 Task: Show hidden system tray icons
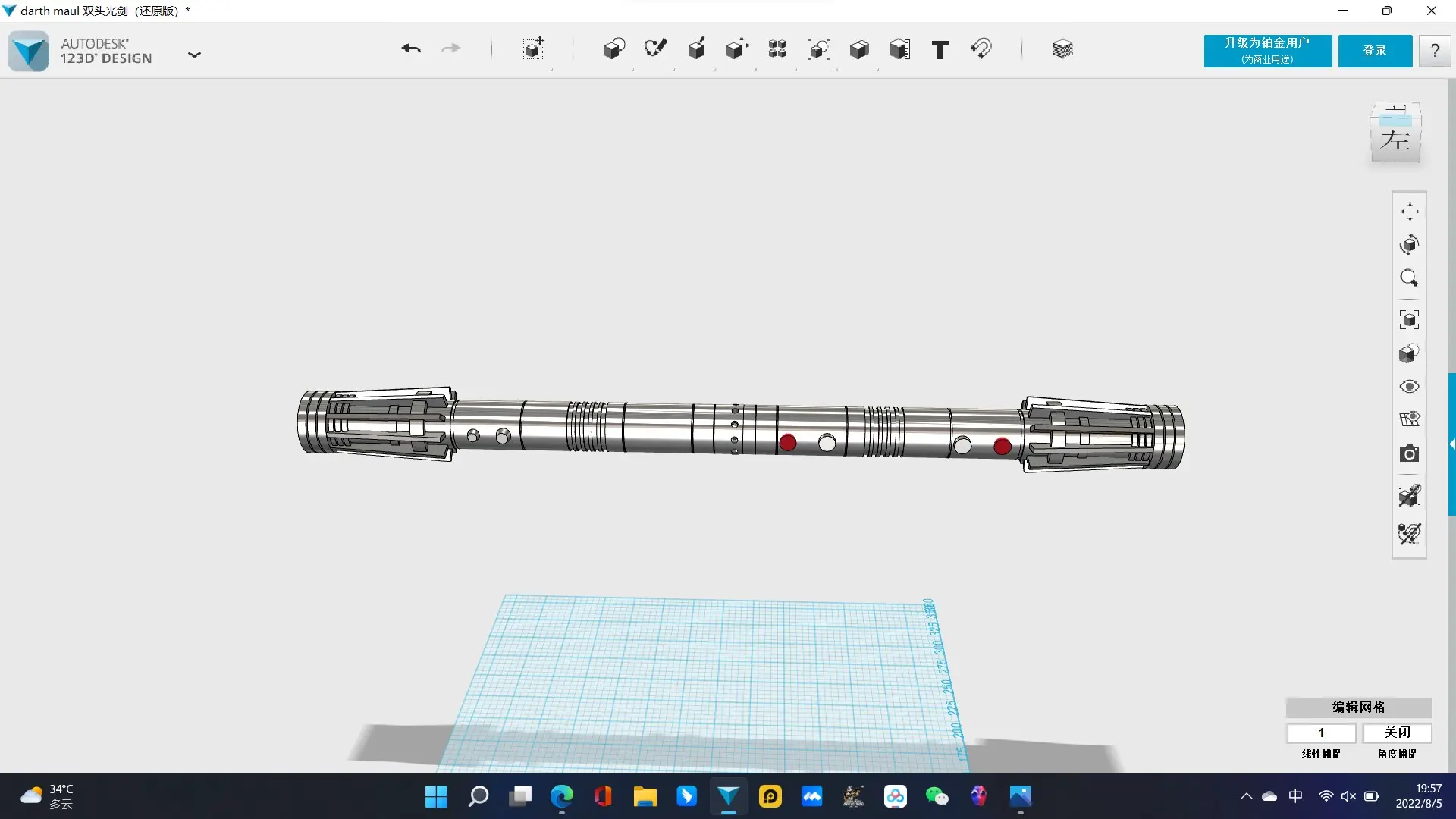1246,796
